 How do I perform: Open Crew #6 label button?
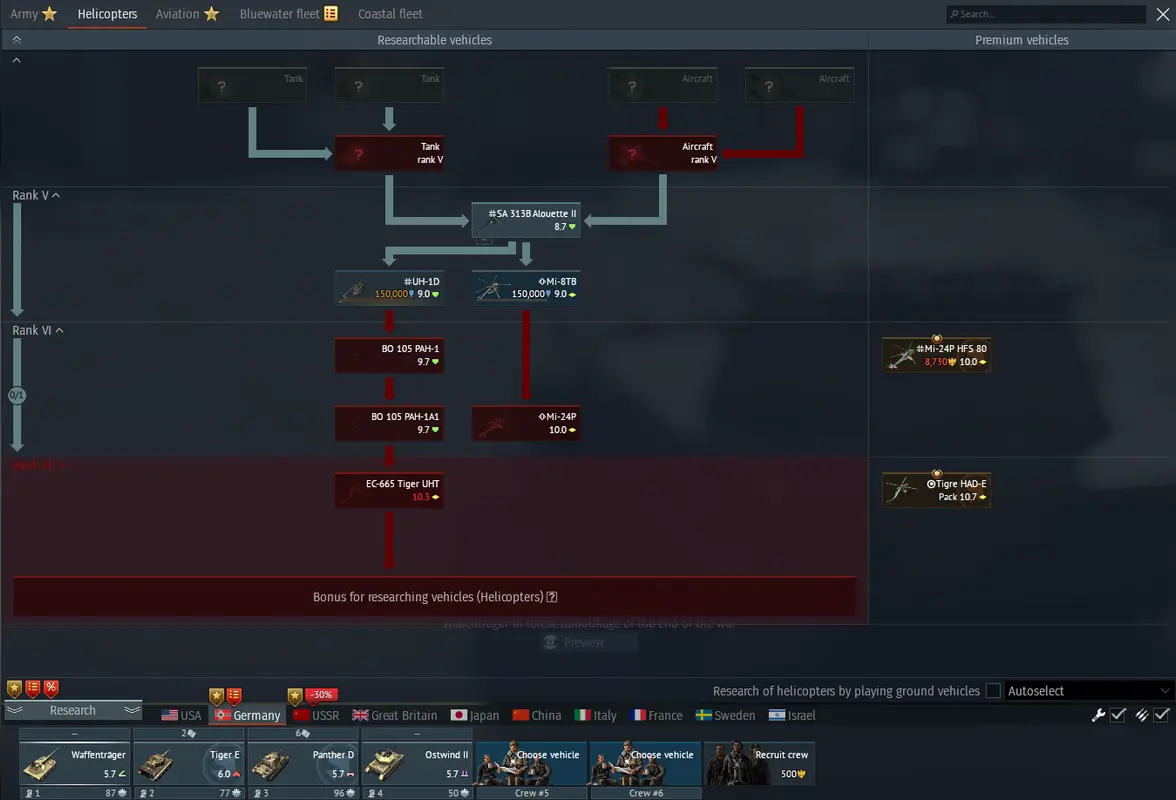point(646,793)
